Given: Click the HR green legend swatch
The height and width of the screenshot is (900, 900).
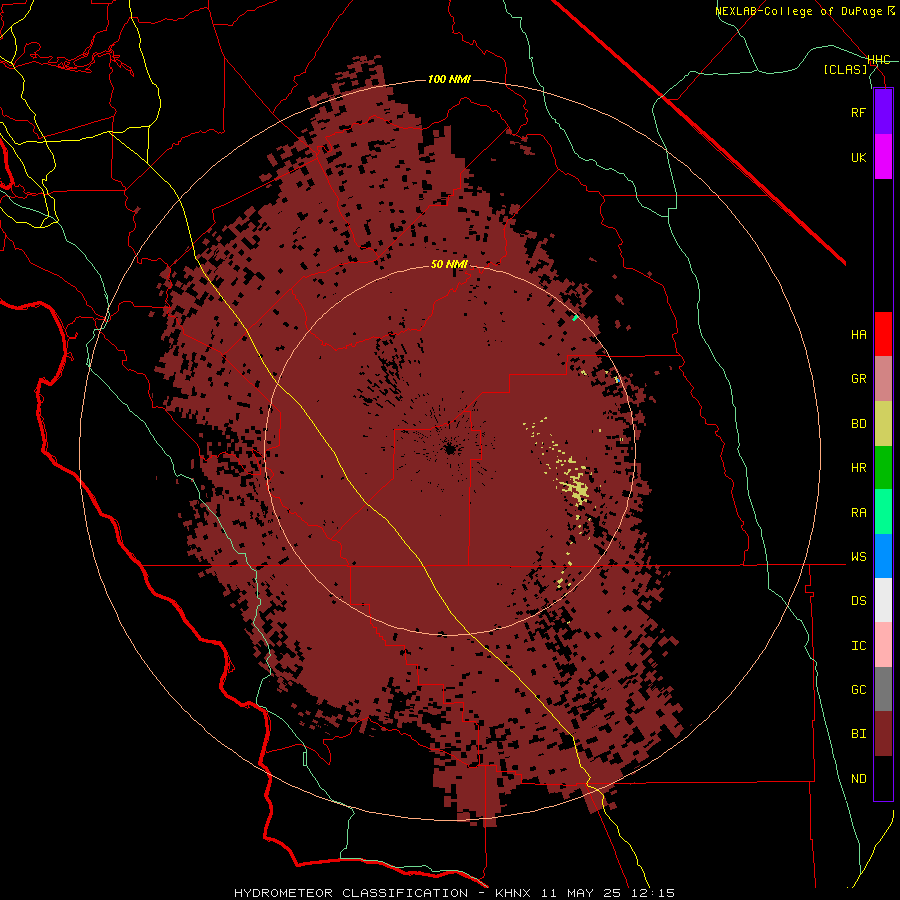Looking at the screenshot, I should [x=883, y=468].
